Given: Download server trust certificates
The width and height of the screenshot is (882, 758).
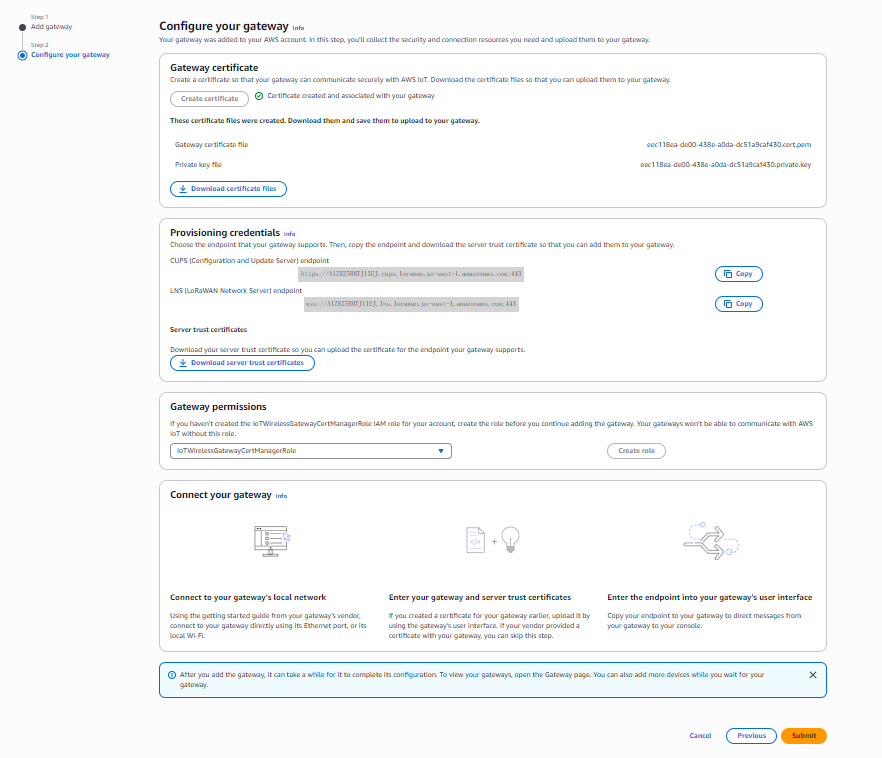Looking at the screenshot, I should [x=242, y=363].
